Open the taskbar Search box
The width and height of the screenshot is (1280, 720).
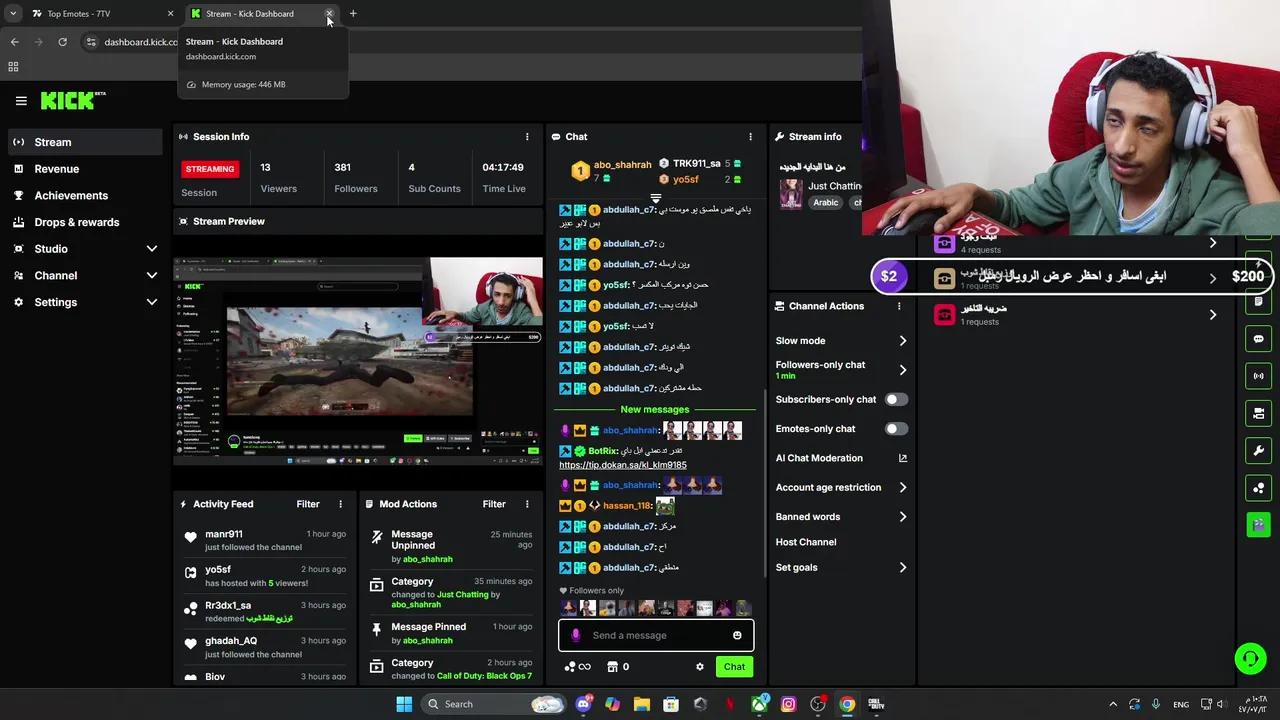(495, 704)
